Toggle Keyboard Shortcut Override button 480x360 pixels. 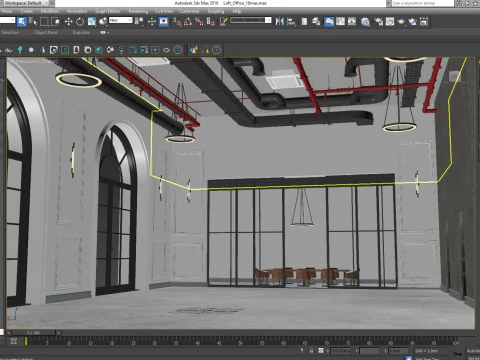[x=164, y=22]
